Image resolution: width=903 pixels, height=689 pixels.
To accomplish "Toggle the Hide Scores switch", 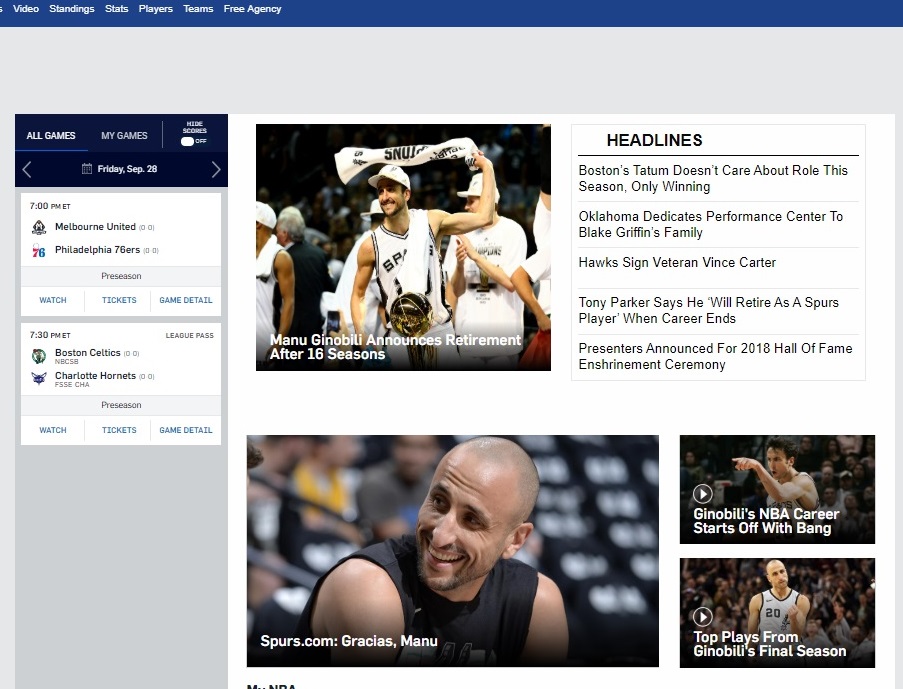I will coord(187,141).
